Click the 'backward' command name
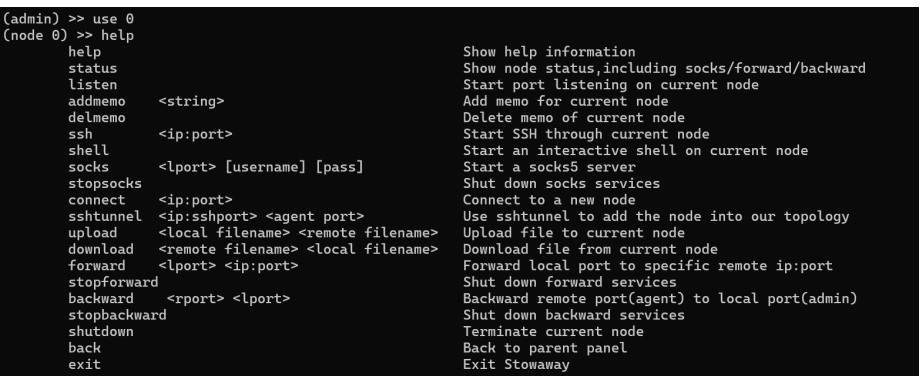This screenshot has width=922, height=378. (101, 299)
